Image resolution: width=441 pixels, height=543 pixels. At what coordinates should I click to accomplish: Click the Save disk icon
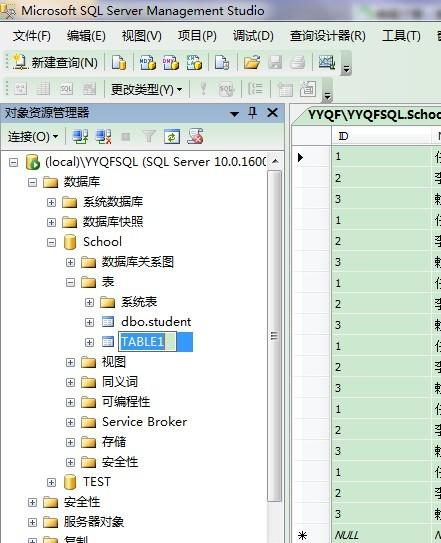275,63
